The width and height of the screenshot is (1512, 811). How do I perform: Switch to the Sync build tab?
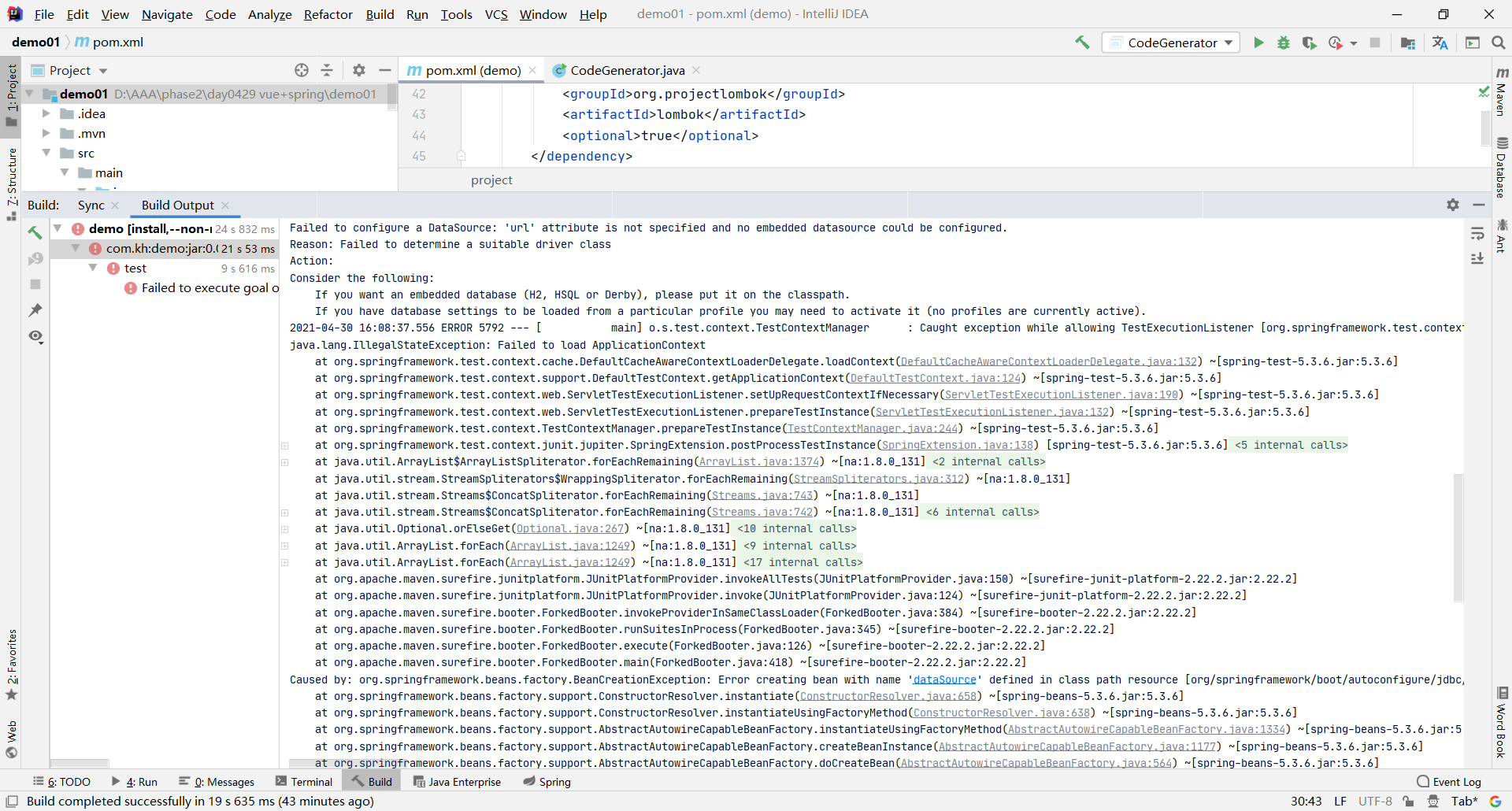[x=91, y=205]
